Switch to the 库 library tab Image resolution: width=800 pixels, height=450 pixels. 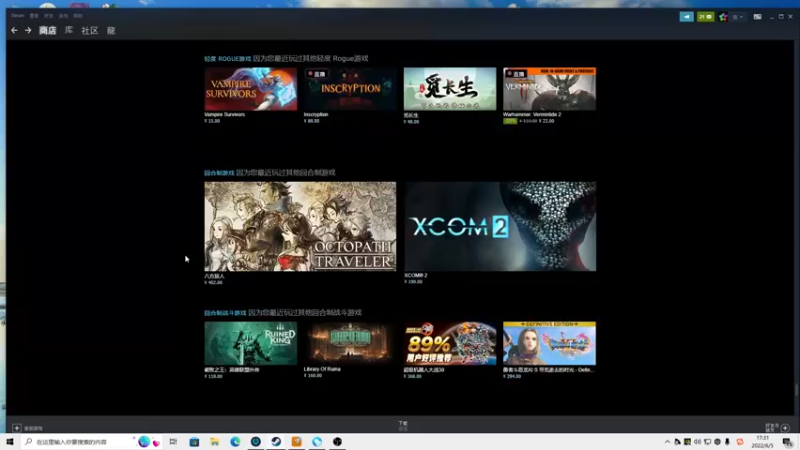[68, 31]
